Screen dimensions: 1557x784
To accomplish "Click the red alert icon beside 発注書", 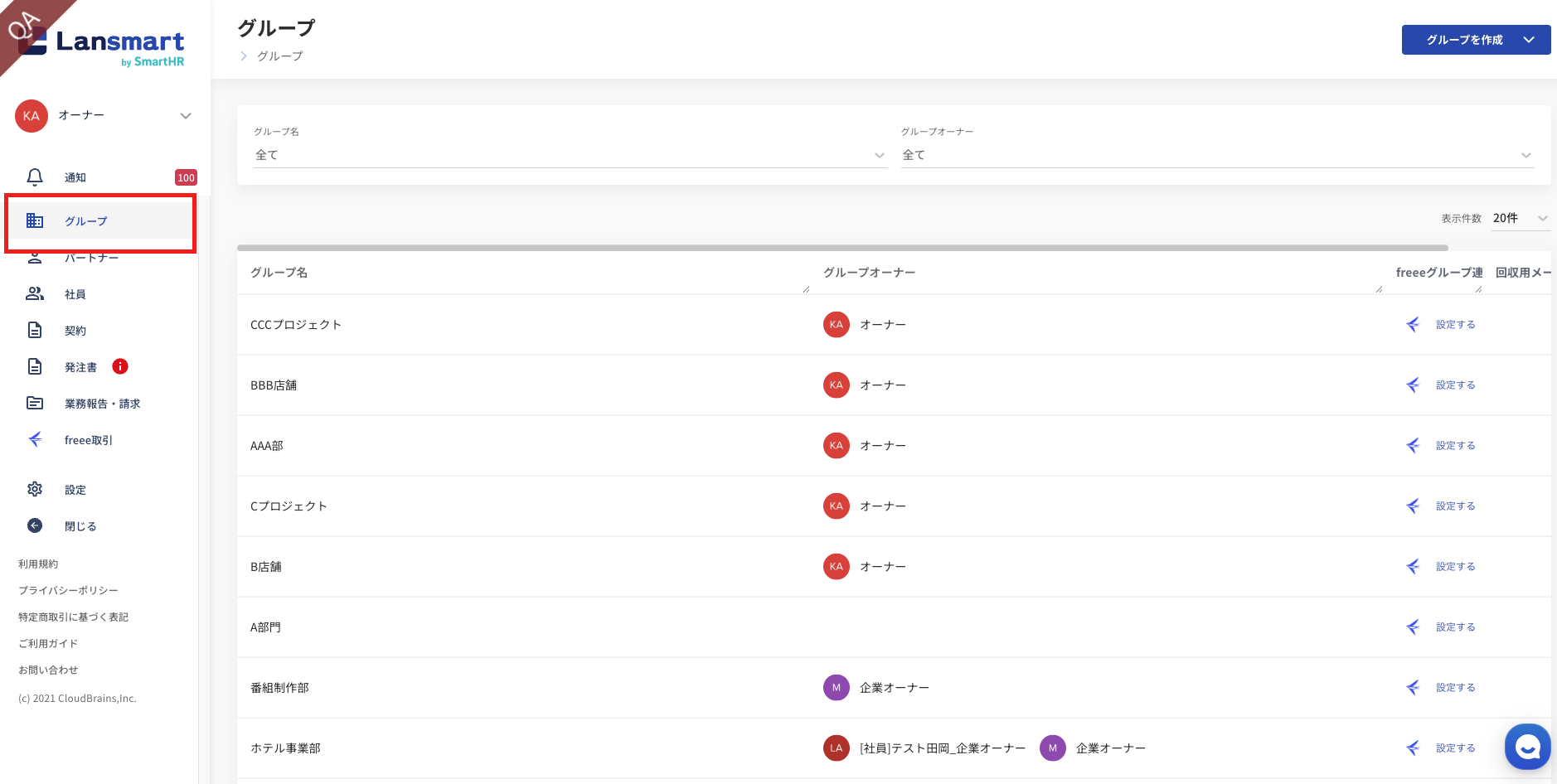I will click(x=120, y=366).
